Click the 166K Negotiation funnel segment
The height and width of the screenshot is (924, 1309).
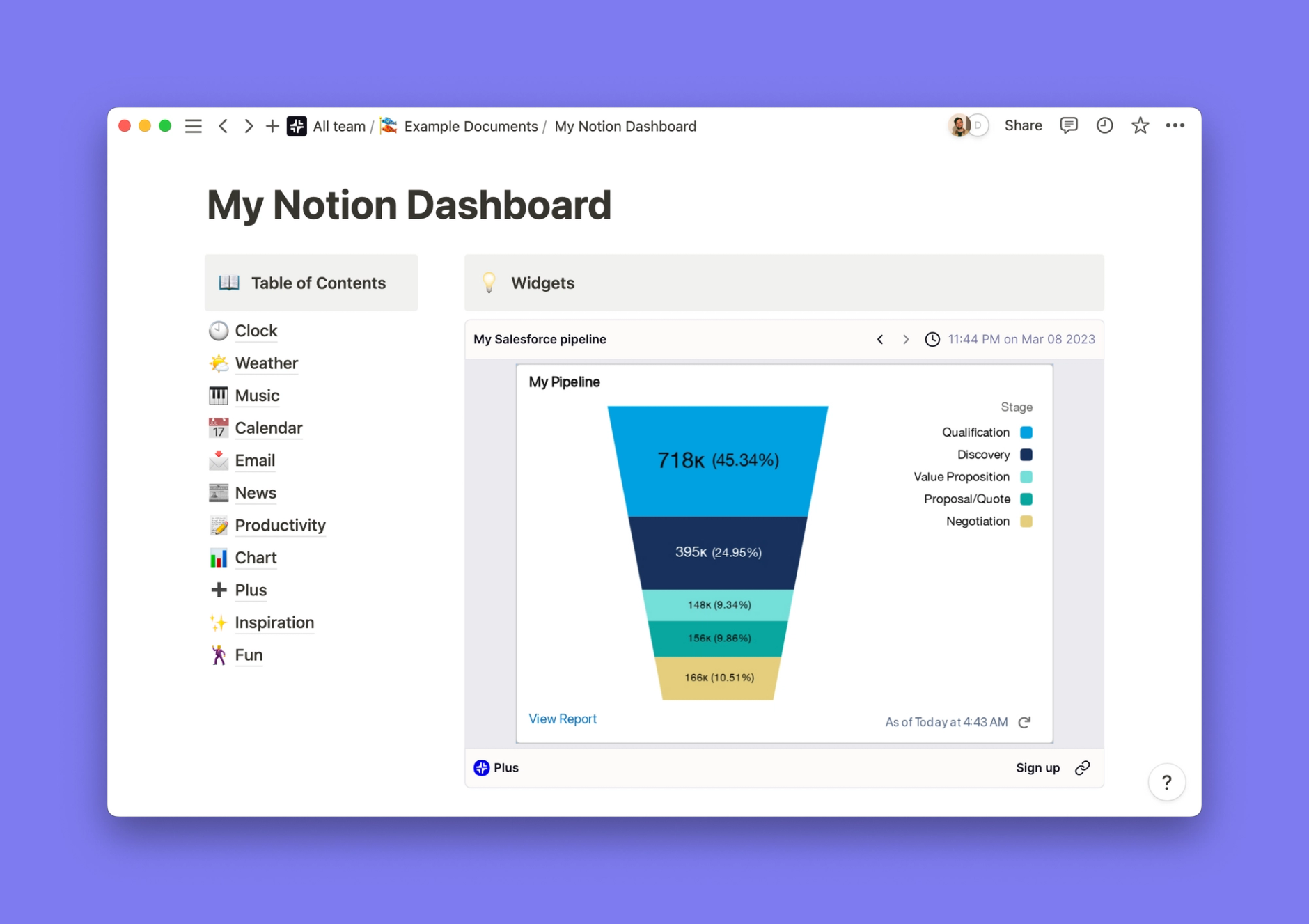pyautogui.click(x=718, y=678)
